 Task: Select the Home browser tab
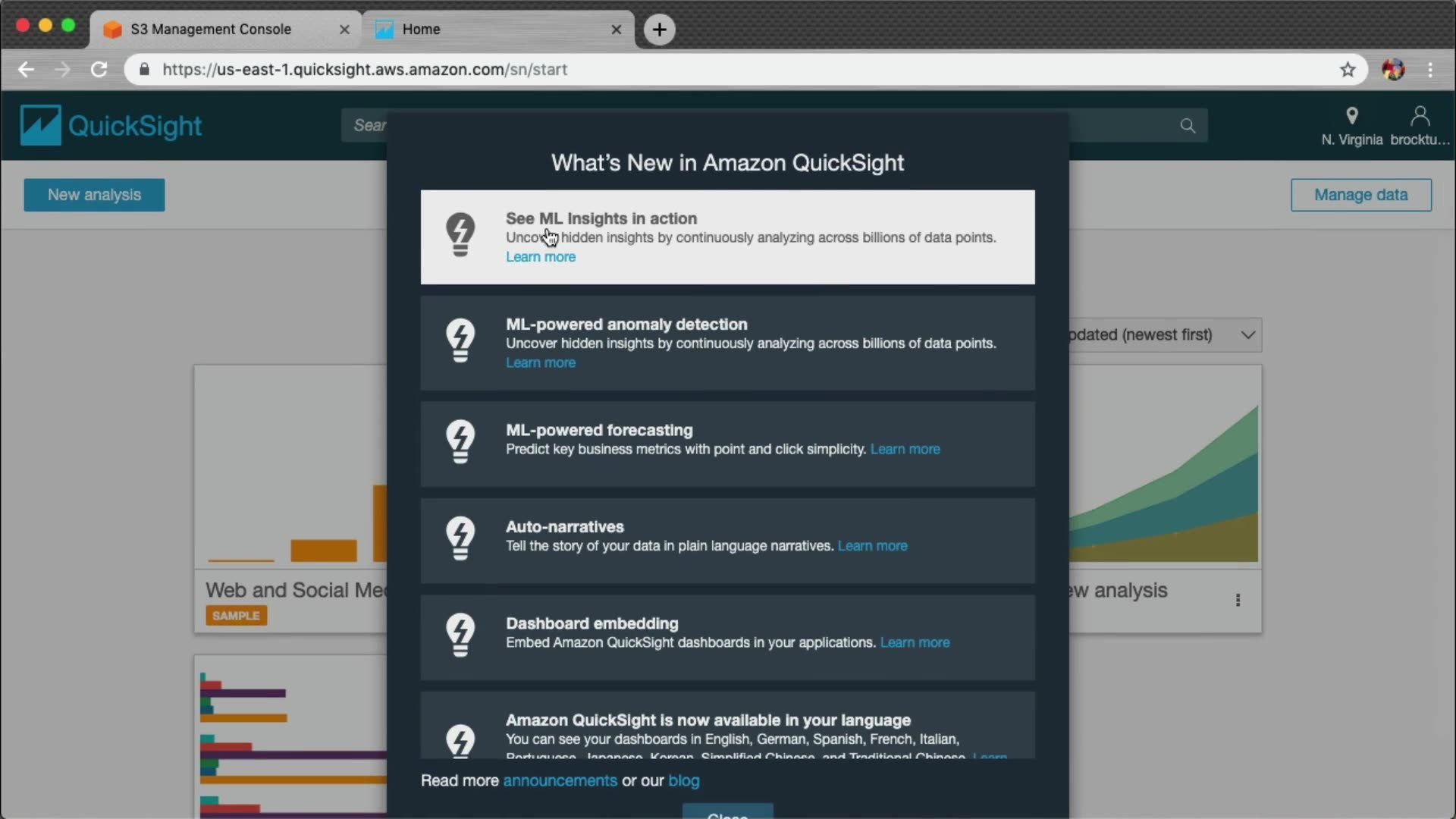(422, 29)
